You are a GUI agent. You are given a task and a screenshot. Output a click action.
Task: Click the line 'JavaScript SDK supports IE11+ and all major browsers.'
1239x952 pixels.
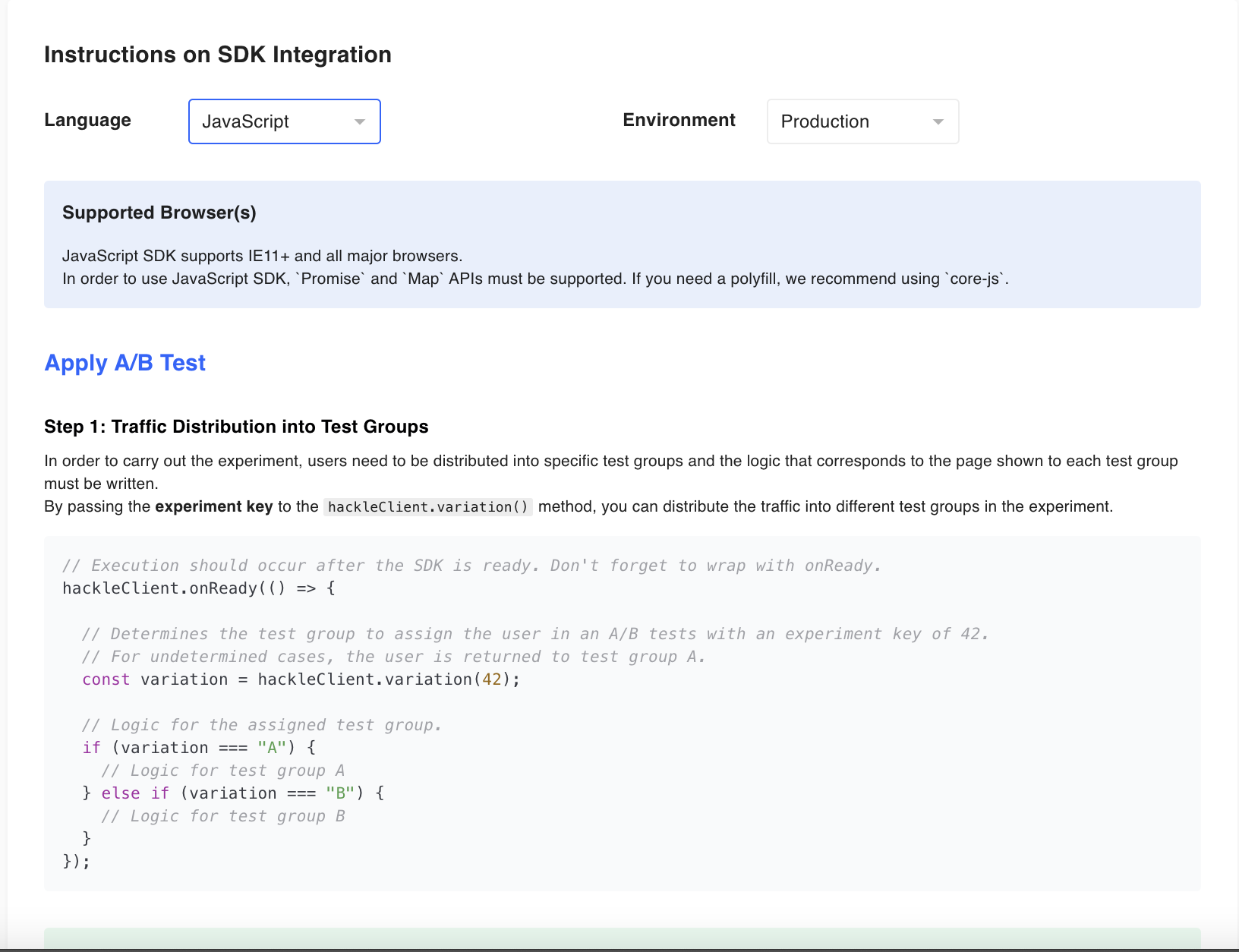click(263, 256)
